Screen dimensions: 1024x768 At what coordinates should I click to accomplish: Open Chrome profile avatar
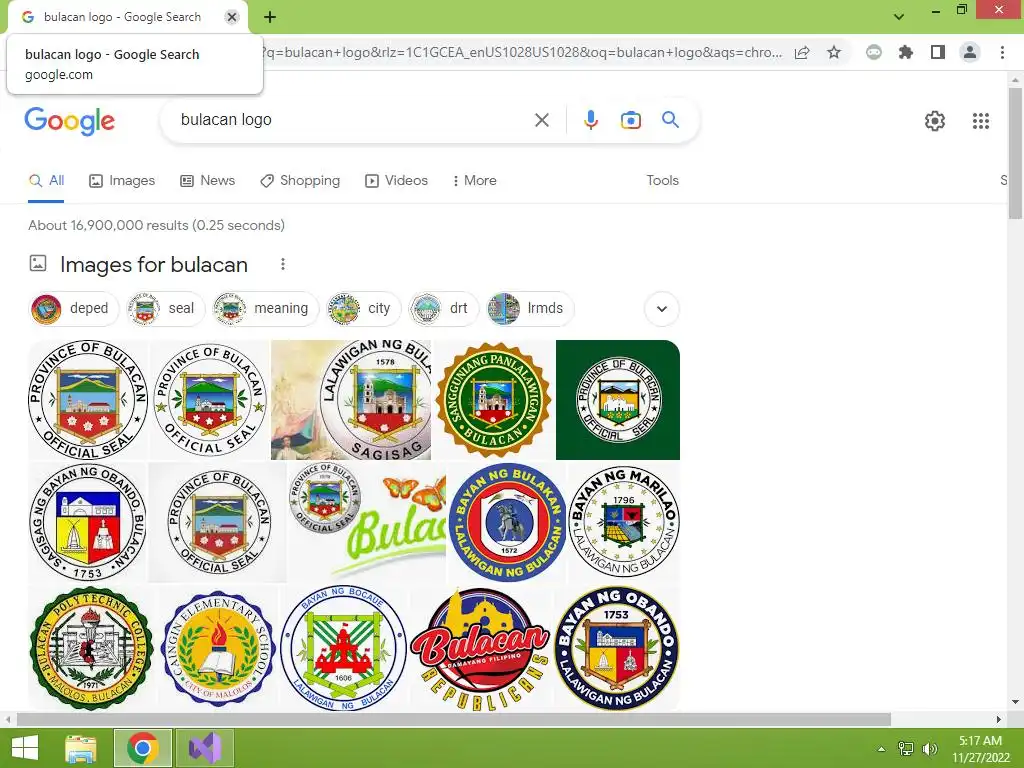coord(970,52)
